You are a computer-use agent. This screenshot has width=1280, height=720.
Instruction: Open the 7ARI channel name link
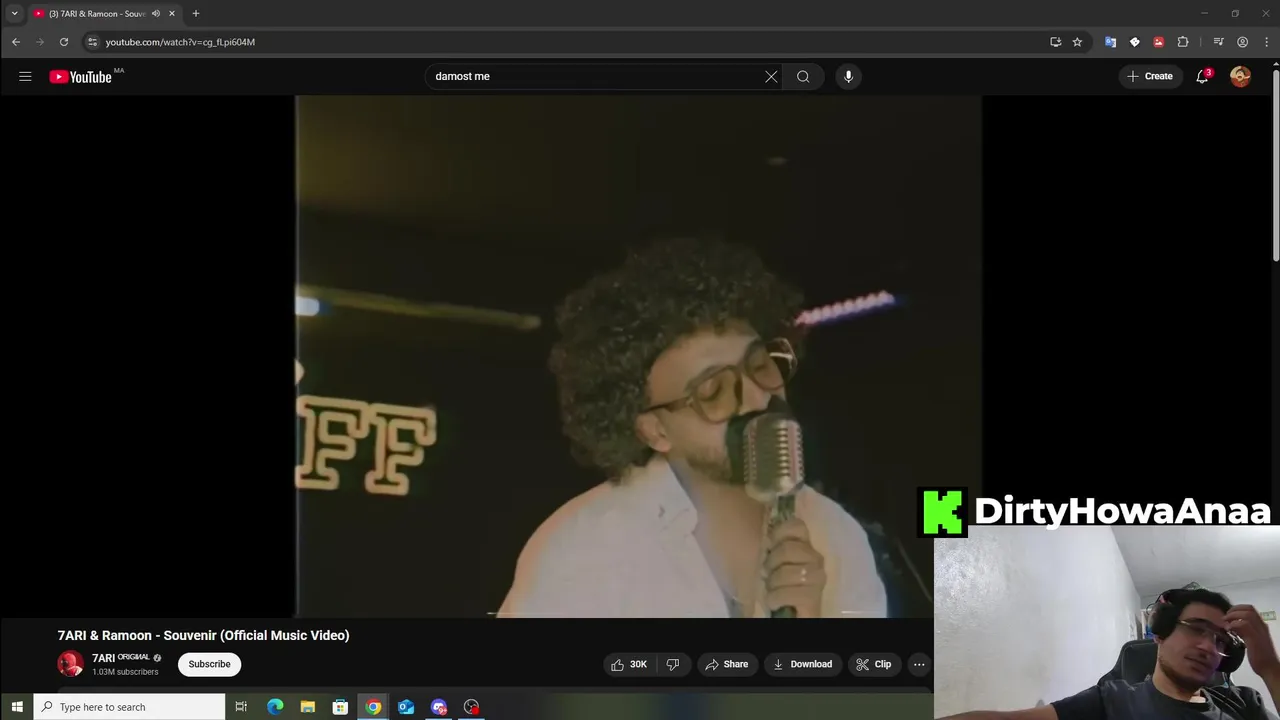(x=103, y=658)
